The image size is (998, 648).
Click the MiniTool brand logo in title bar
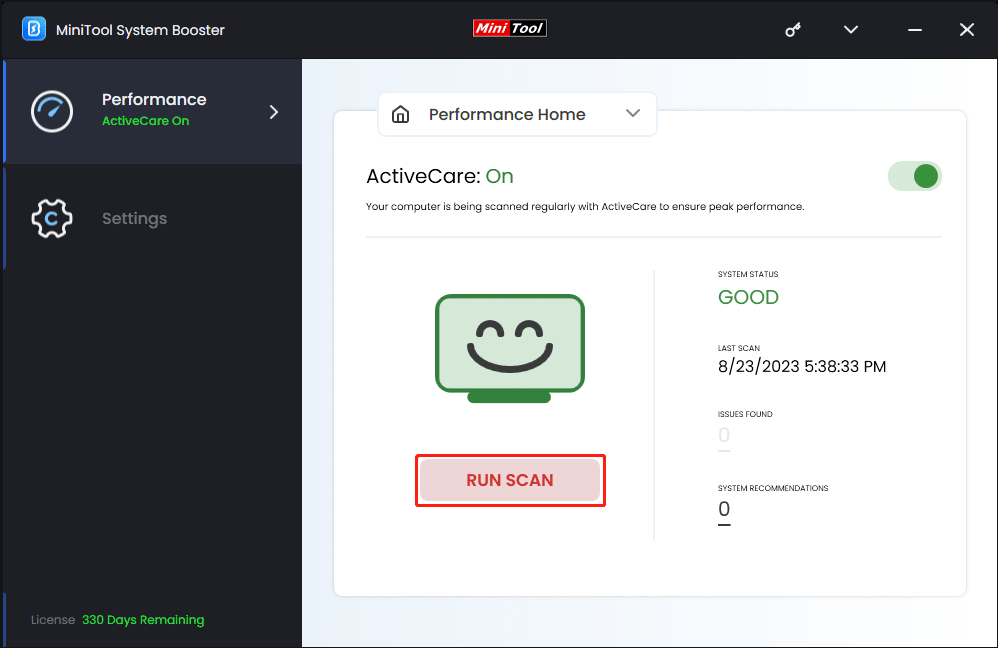[x=510, y=28]
